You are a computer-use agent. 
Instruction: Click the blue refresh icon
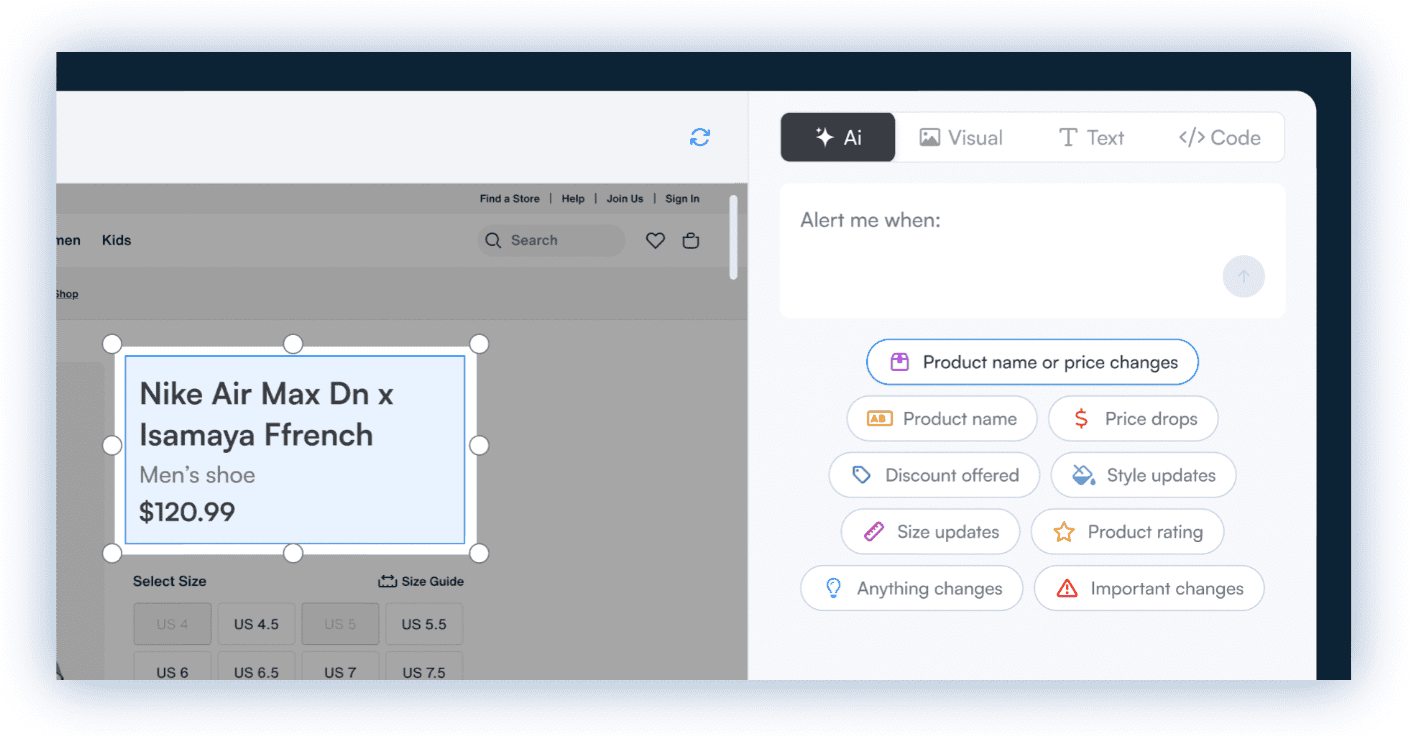coord(700,137)
